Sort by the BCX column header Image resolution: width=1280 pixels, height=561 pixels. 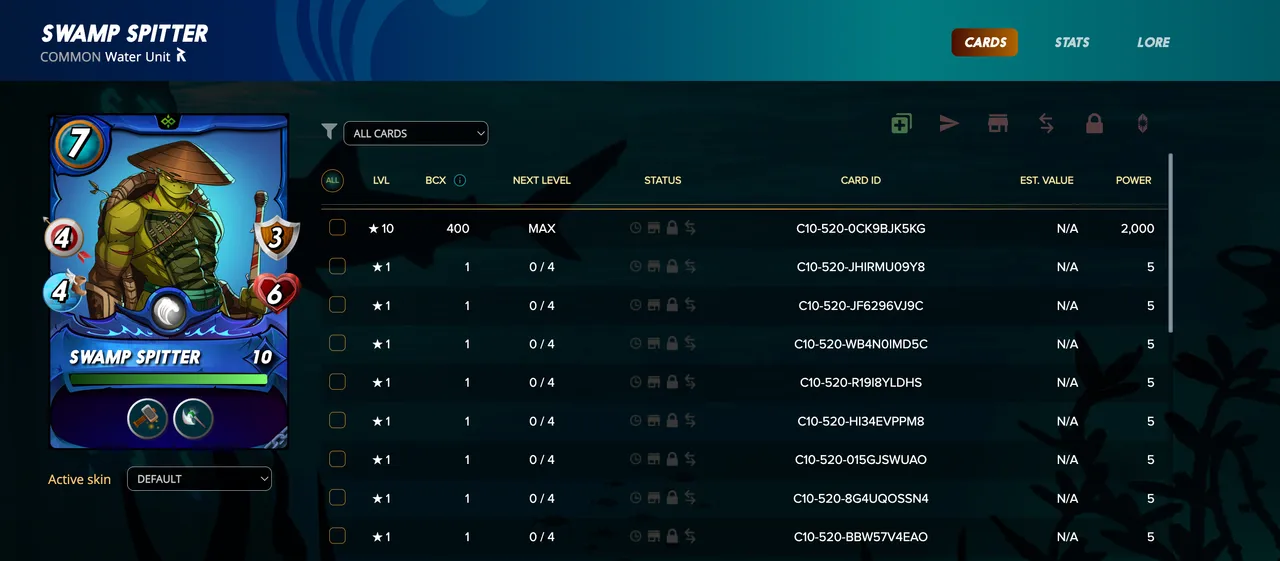pos(435,181)
